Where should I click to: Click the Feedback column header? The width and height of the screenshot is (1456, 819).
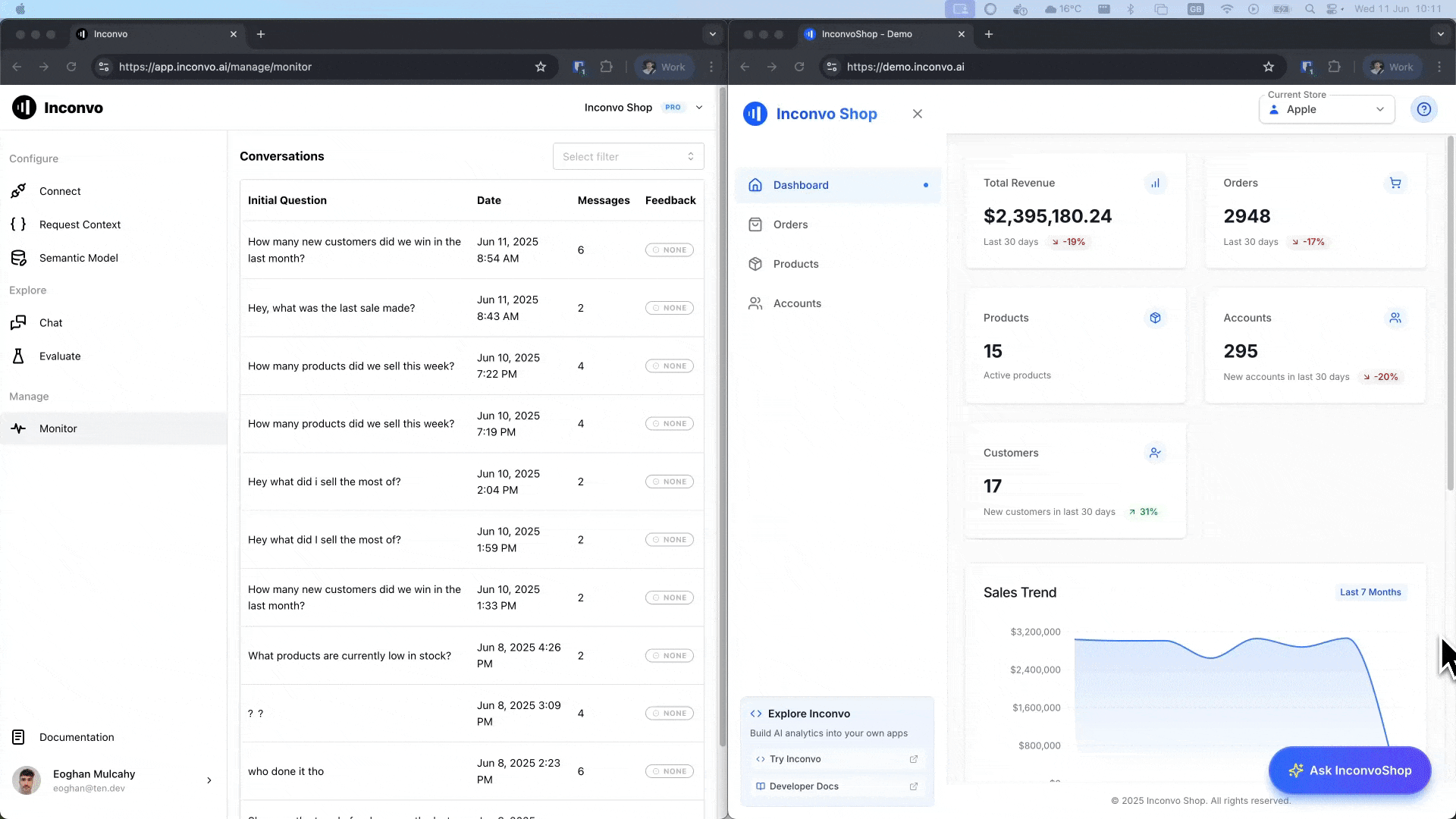tap(670, 200)
